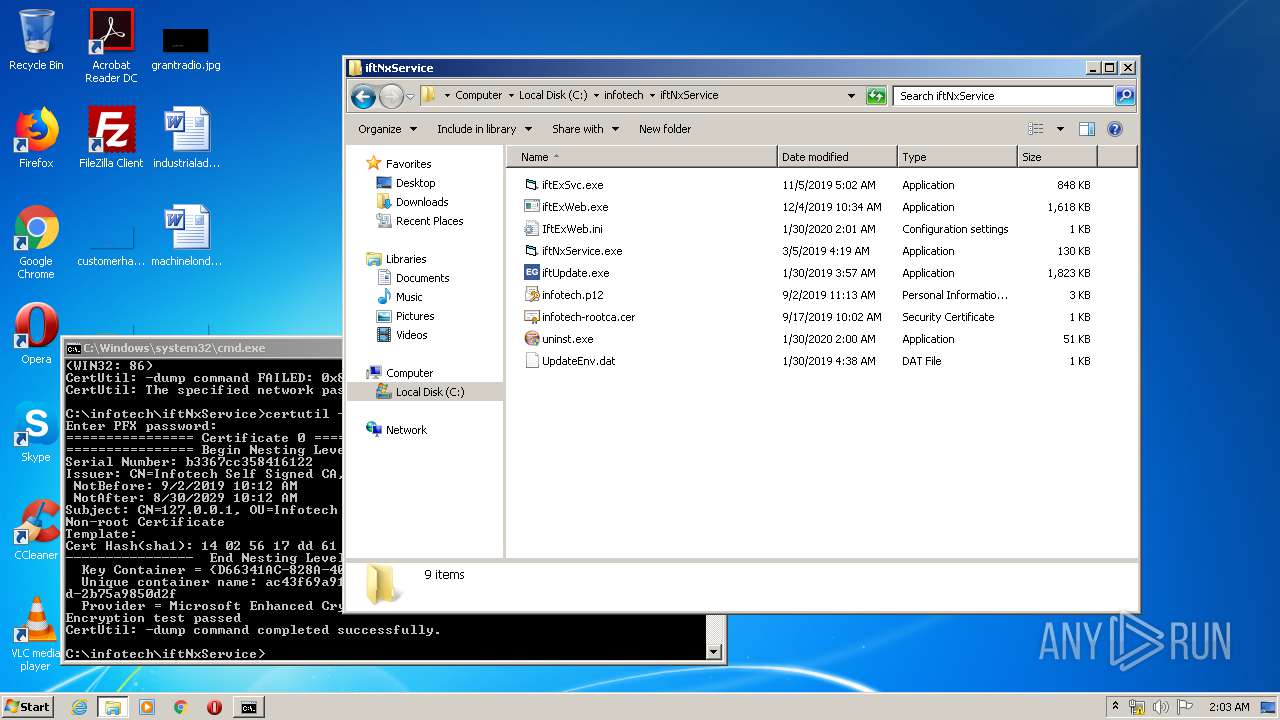Viewport: 1280px width, 720px height.
Task: Sort by Date modified column
Action: (837, 157)
